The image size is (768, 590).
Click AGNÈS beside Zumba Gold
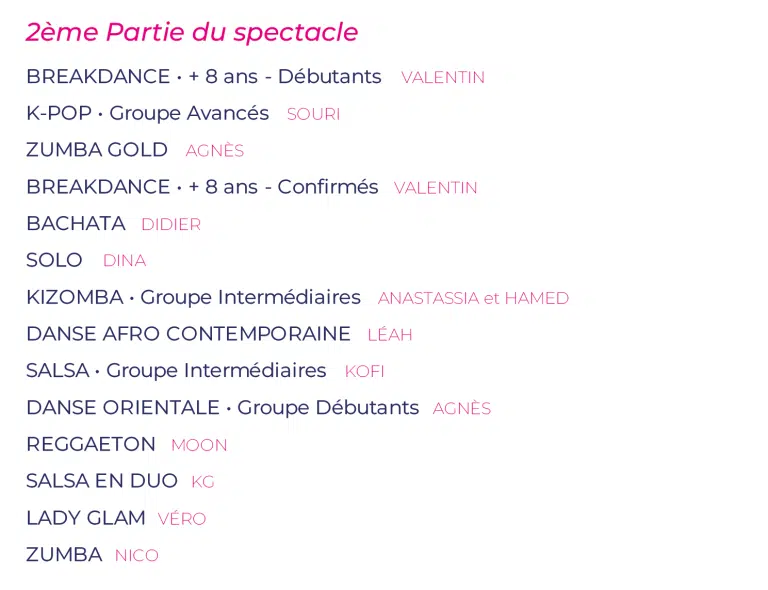click(x=215, y=150)
